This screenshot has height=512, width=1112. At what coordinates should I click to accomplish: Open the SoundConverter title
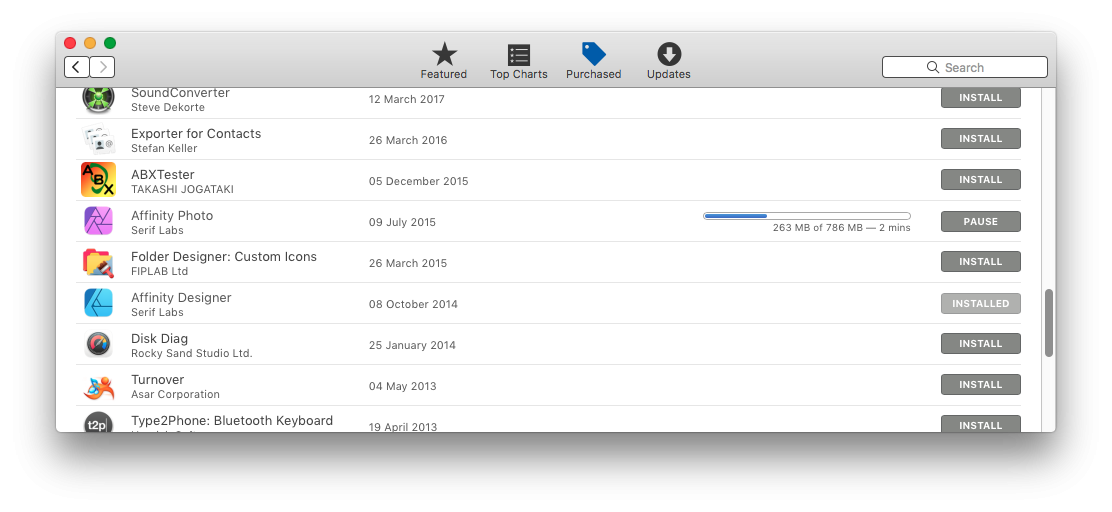click(x=180, y=93)
